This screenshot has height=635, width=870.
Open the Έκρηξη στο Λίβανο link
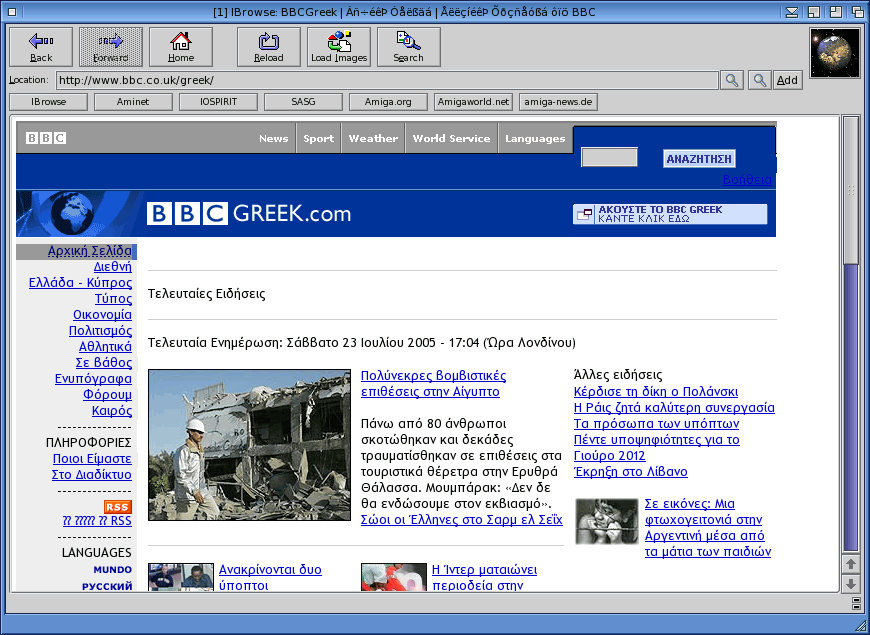631,472
